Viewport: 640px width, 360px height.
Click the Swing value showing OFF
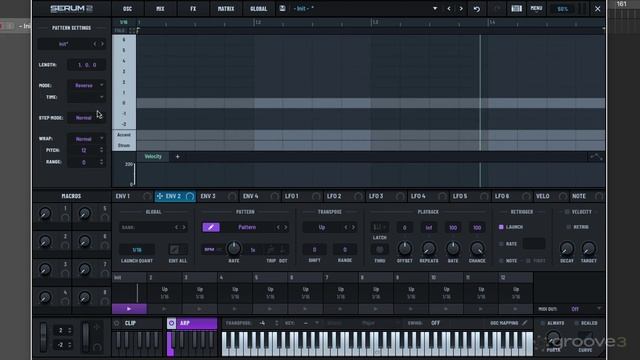pyautogui.click(x=435, y=323)
